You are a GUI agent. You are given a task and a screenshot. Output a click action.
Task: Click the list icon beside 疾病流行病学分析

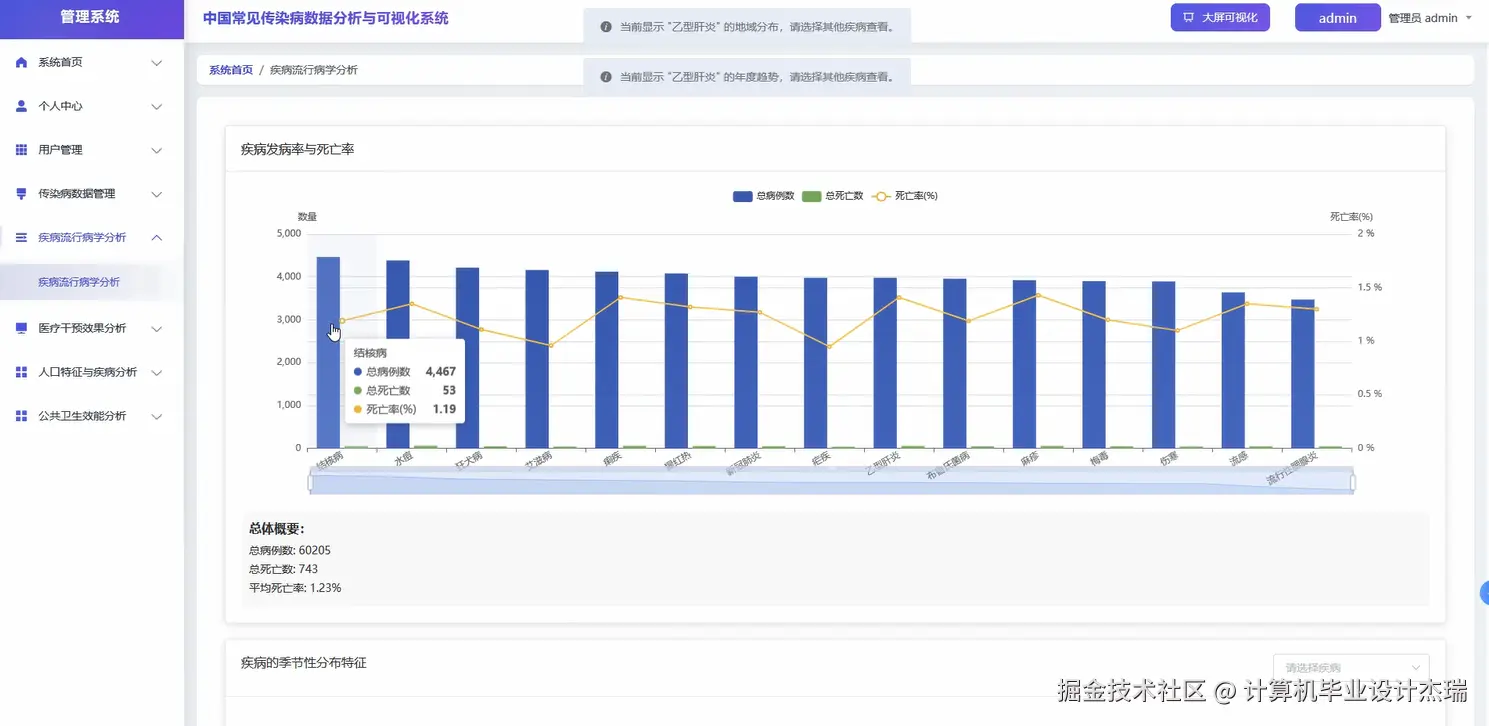[x=20, y=237]
